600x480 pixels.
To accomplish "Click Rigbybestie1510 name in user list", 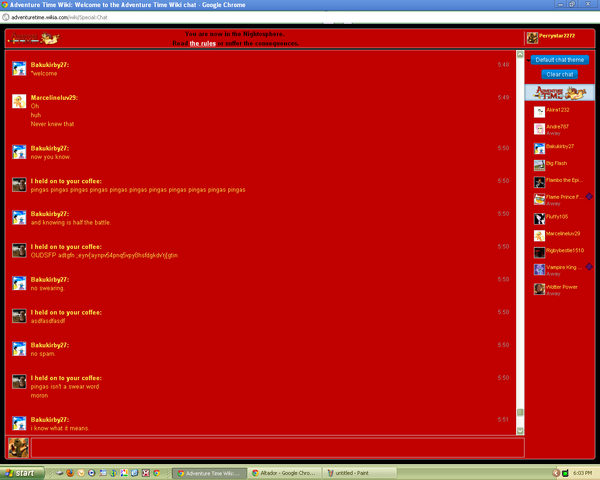I will (x=565, y=250).
